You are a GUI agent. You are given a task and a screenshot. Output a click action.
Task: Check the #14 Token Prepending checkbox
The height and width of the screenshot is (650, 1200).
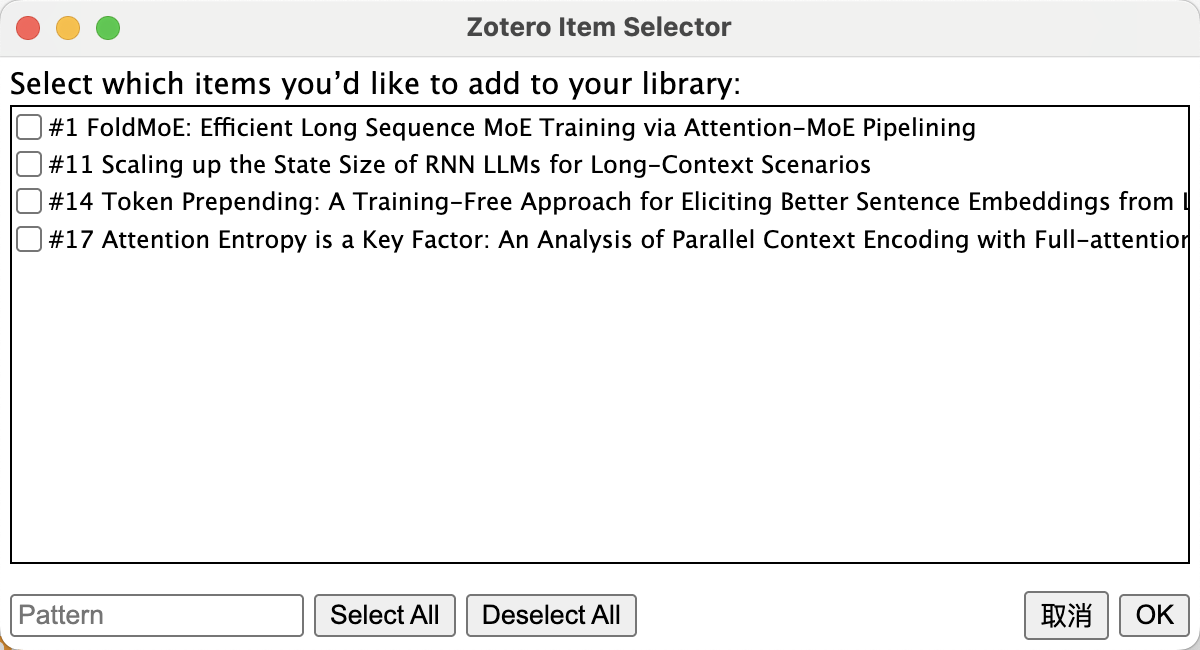click(29, 201)
